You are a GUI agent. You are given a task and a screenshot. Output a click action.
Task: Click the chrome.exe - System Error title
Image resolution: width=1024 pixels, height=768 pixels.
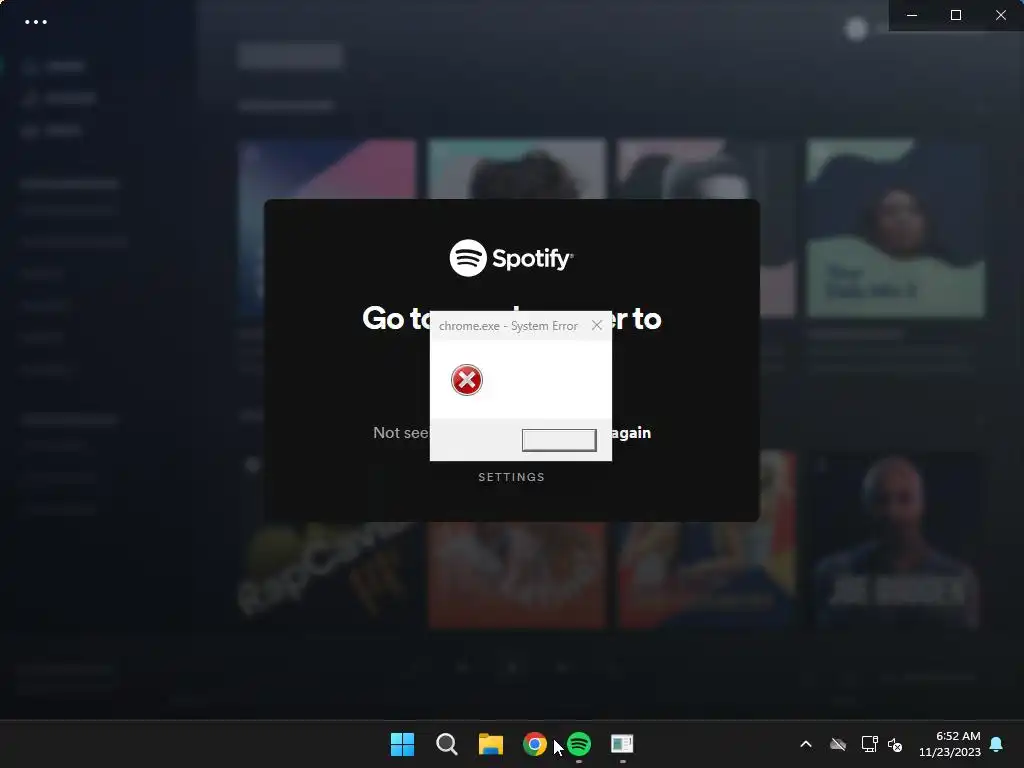coord(508,326)
